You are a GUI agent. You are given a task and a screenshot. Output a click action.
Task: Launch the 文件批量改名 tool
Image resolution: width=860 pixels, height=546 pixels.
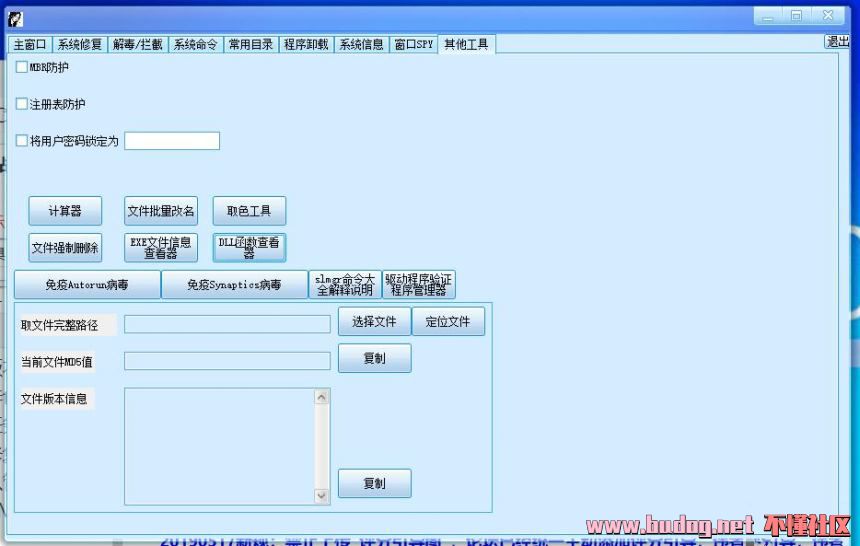161,211
